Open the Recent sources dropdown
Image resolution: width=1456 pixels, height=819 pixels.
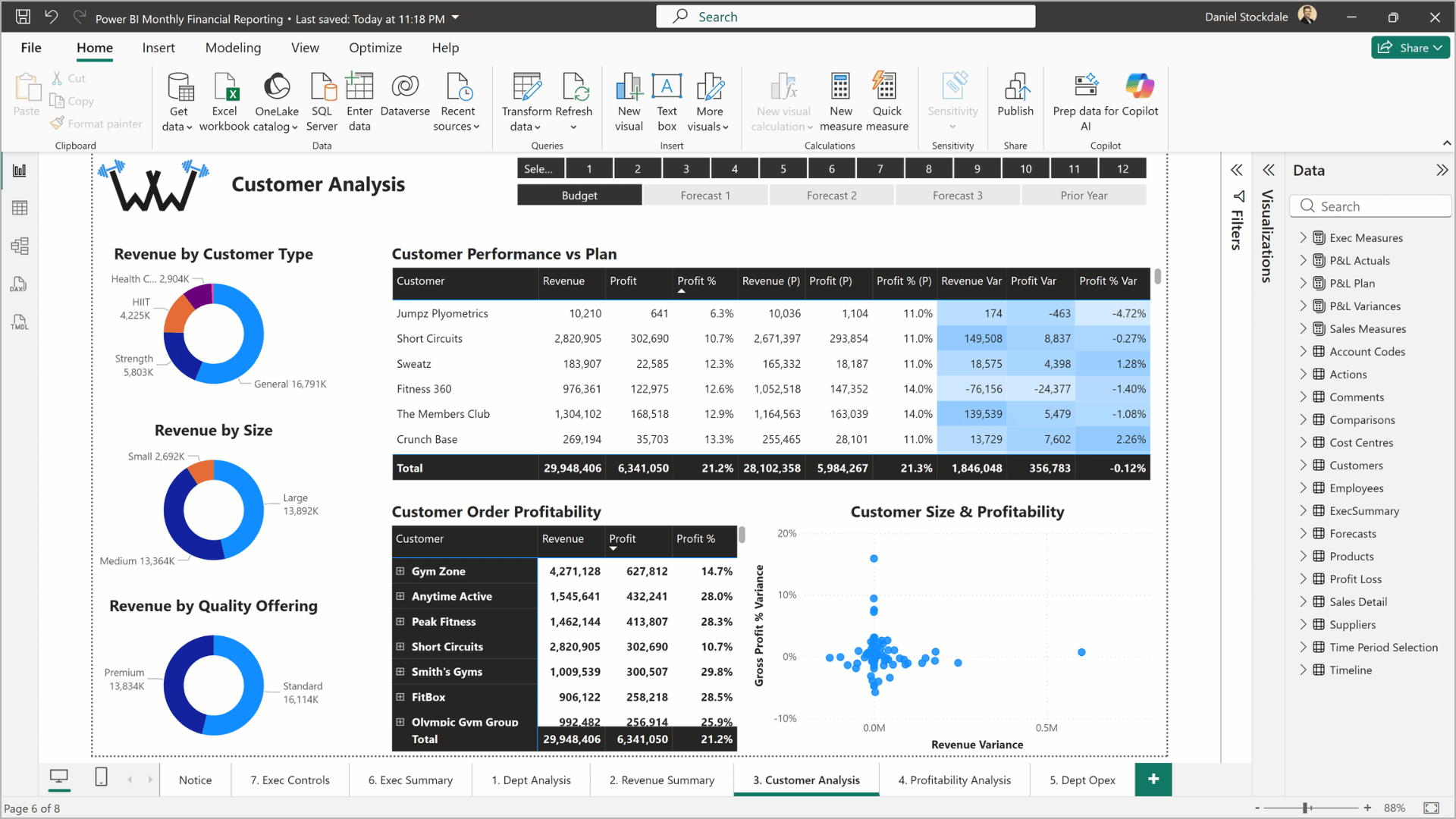(457, 102)
